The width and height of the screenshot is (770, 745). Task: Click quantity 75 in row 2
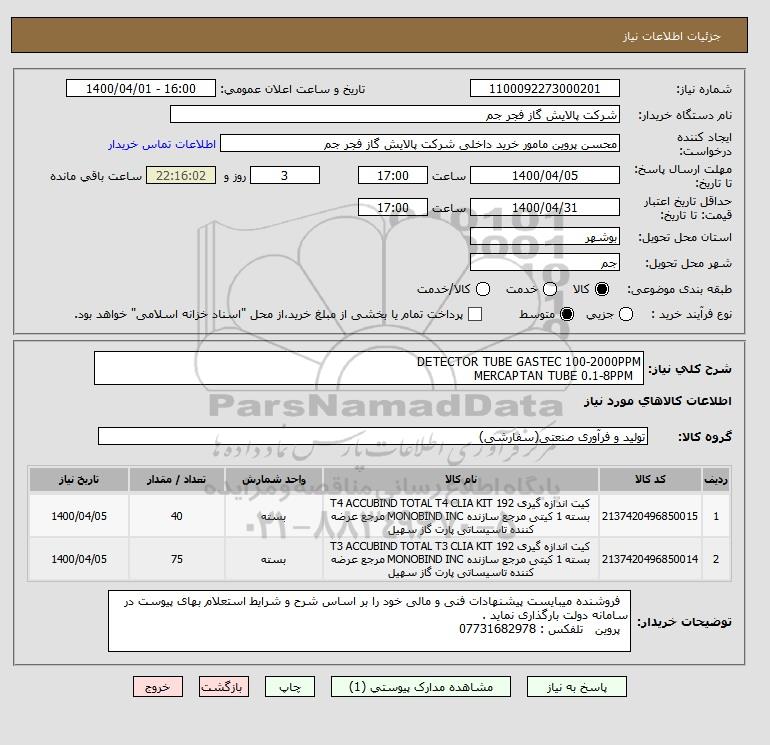pos(177,559)
